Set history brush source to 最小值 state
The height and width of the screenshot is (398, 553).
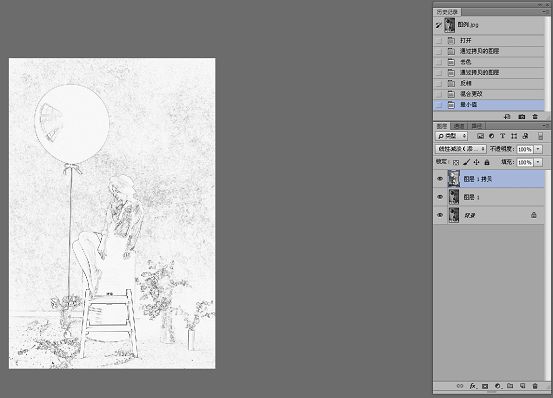tap(438, 105)
